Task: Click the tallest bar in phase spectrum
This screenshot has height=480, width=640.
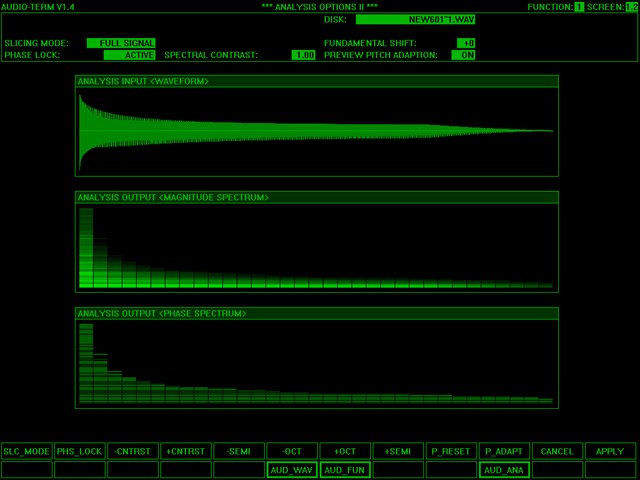Action: point(86,363)
